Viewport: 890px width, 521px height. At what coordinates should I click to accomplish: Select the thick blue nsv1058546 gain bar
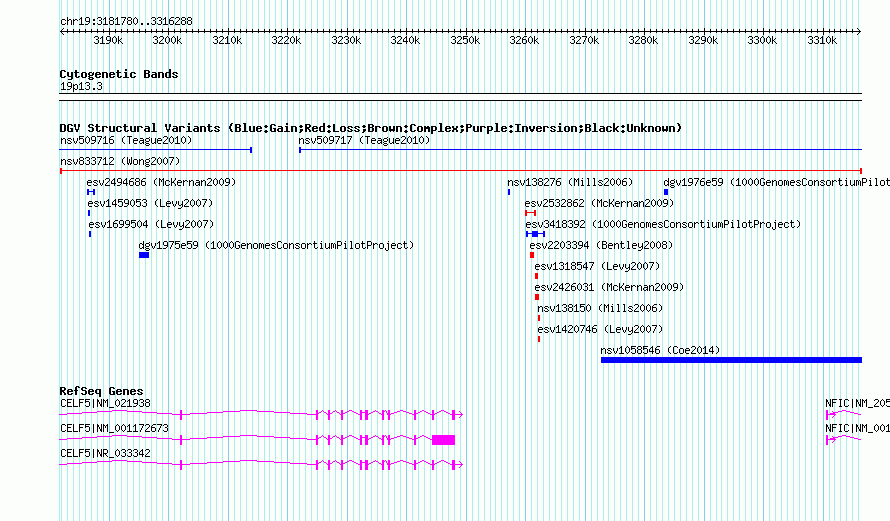(732, 360)
